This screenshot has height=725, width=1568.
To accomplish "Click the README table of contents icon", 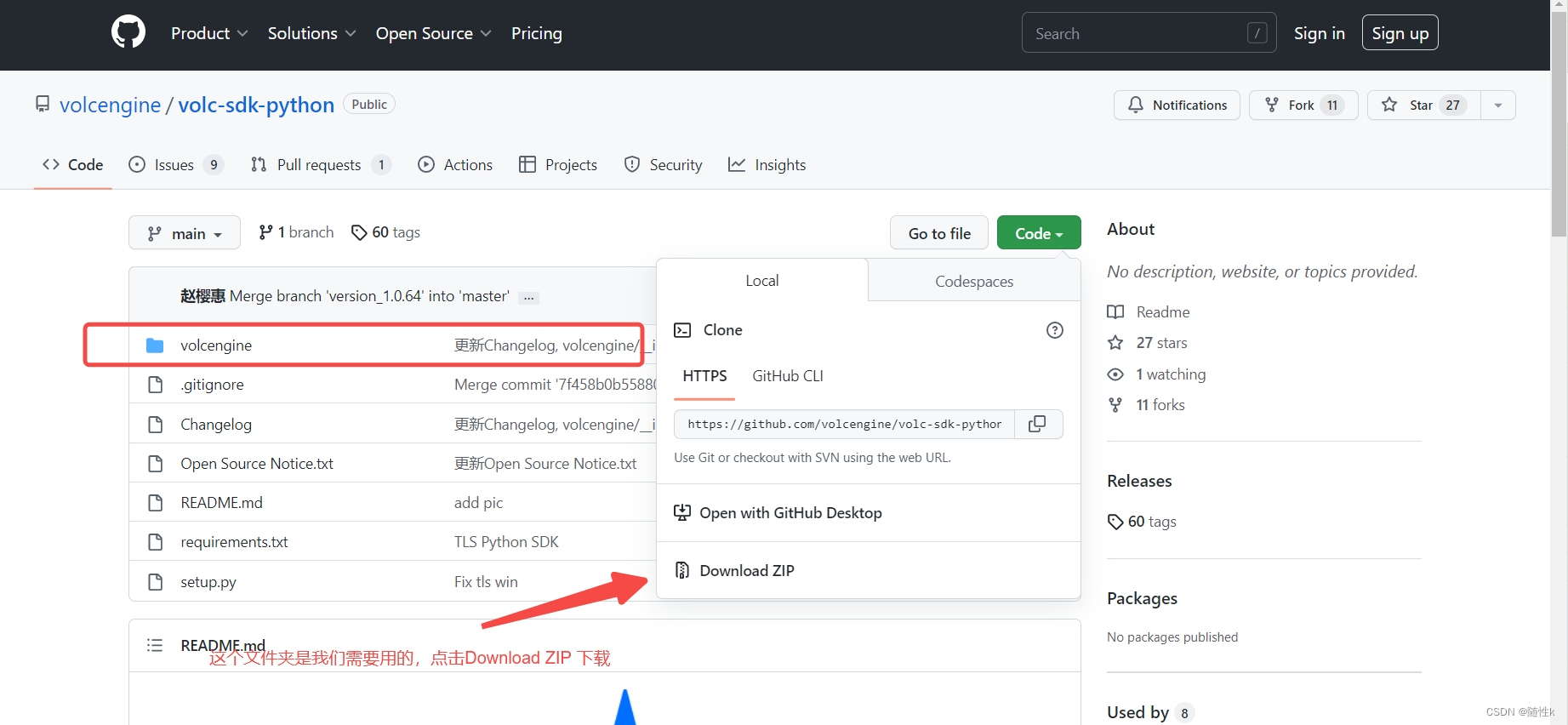I will point(154,645).
